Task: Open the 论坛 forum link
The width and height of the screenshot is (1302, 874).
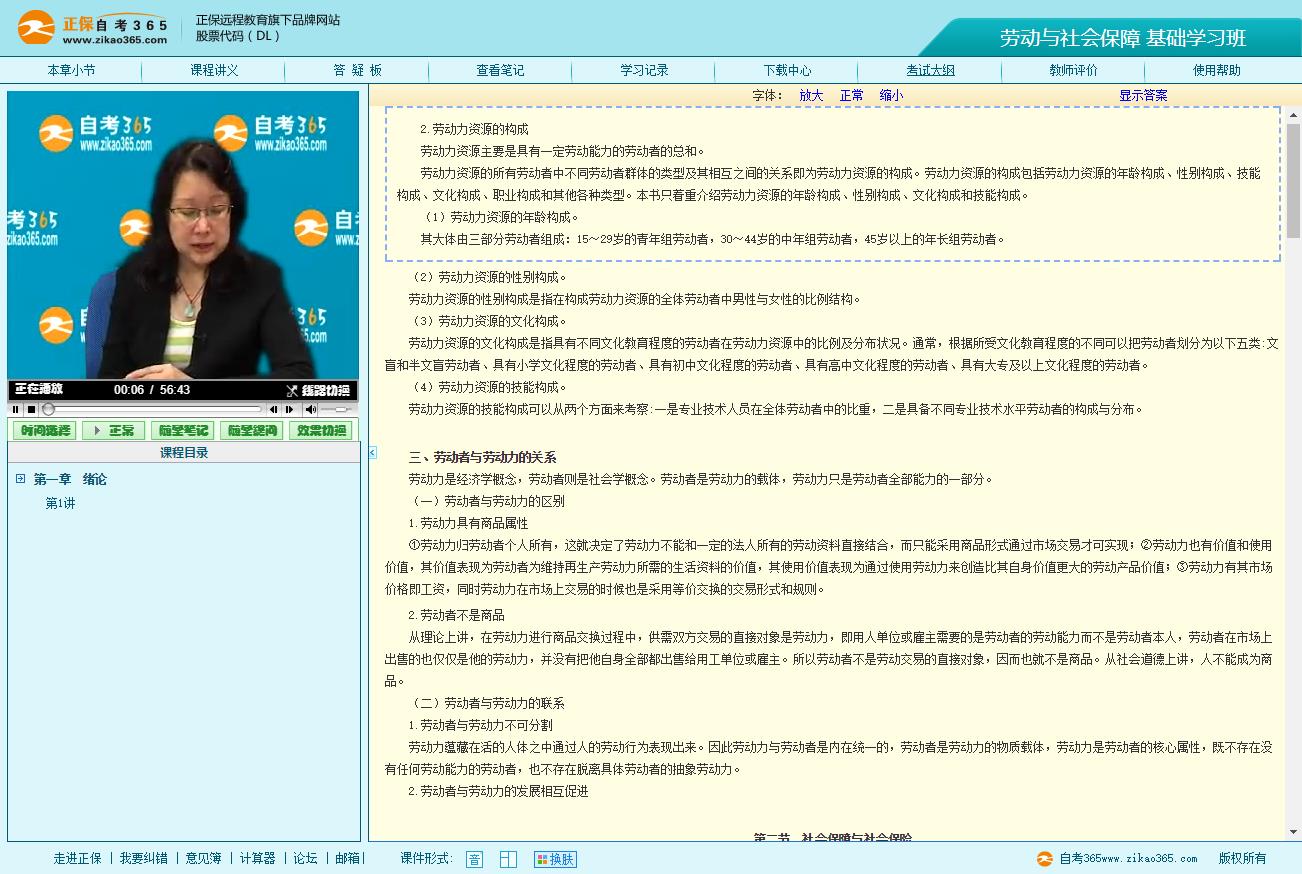Action: tap(305, 858)
